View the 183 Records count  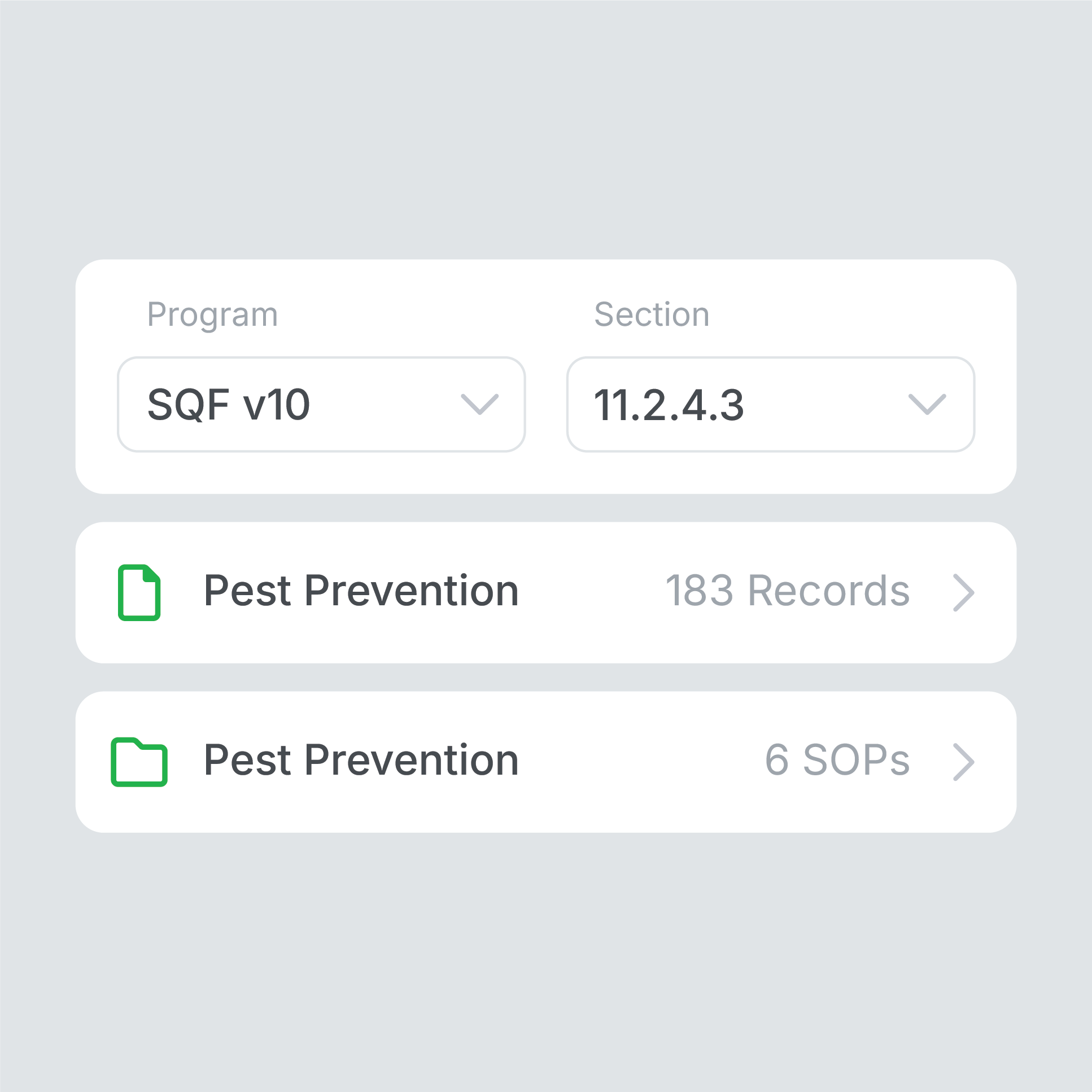coord(787,591)
